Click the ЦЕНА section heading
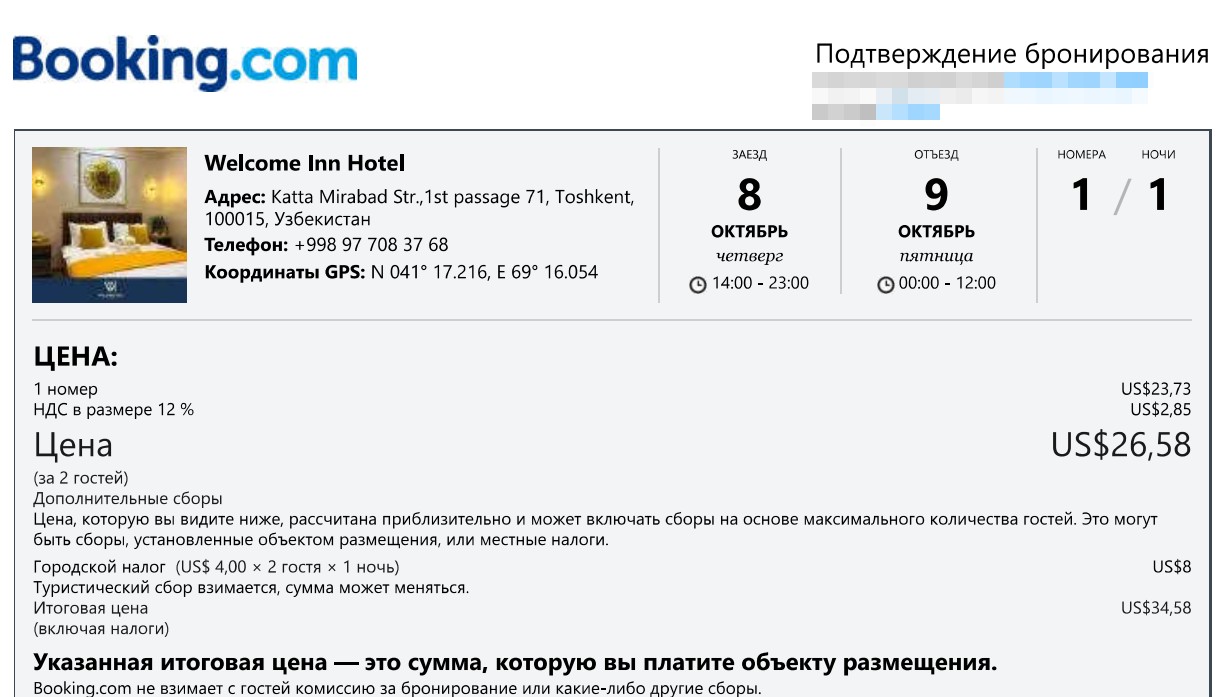This screenshot has width=1223, height=697. pyautogui.click(x=76, y=357)
